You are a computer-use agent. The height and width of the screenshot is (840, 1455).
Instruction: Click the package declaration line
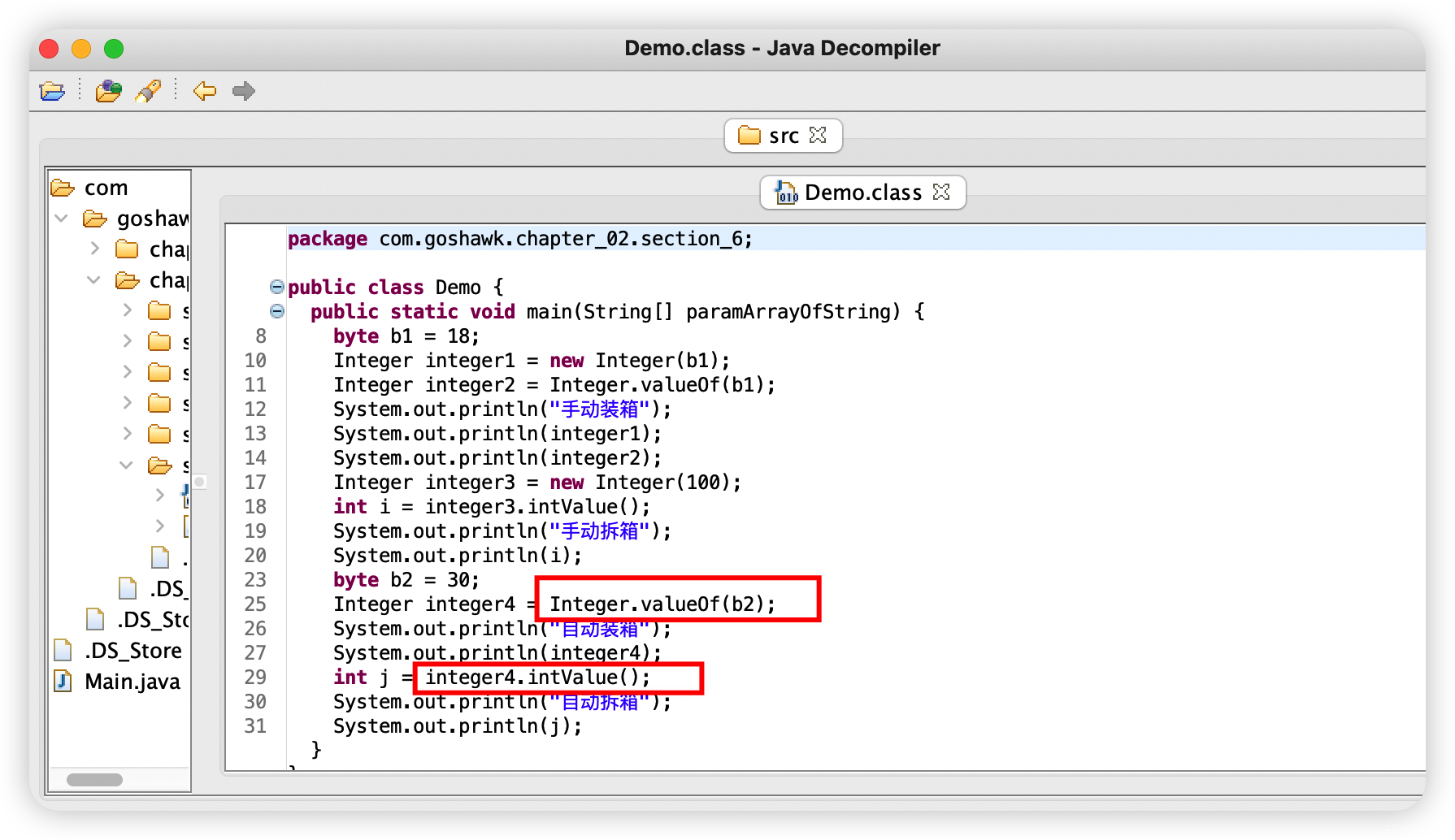click(x=520, y=239)
